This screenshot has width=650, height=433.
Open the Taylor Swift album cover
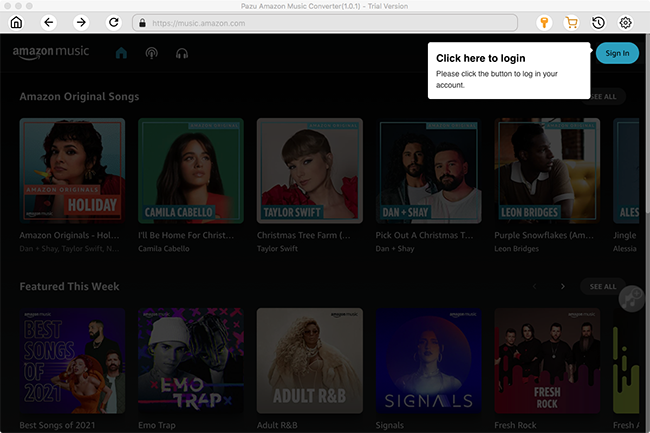pos(310,171)
